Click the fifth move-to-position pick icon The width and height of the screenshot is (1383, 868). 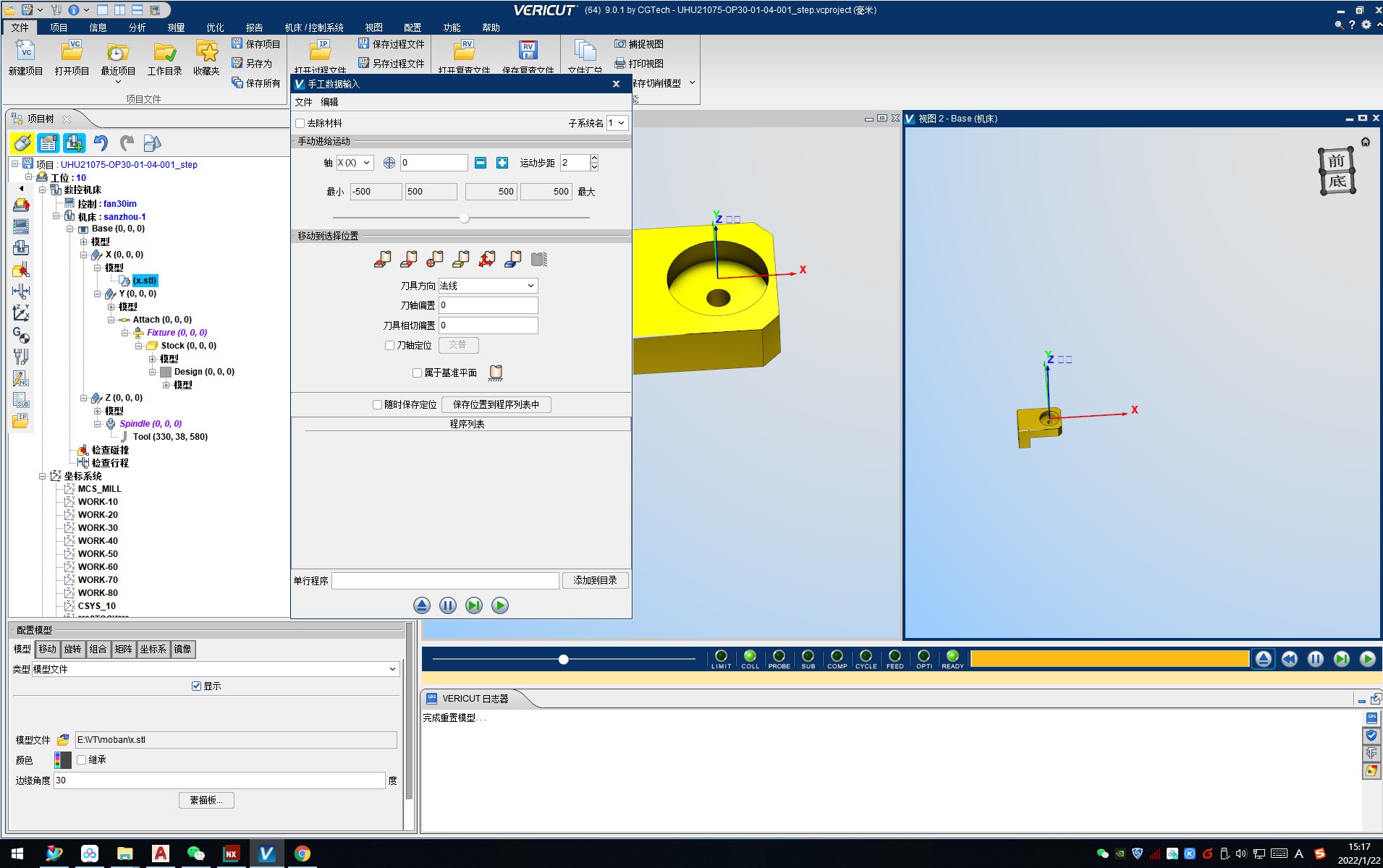click(487, 259)
